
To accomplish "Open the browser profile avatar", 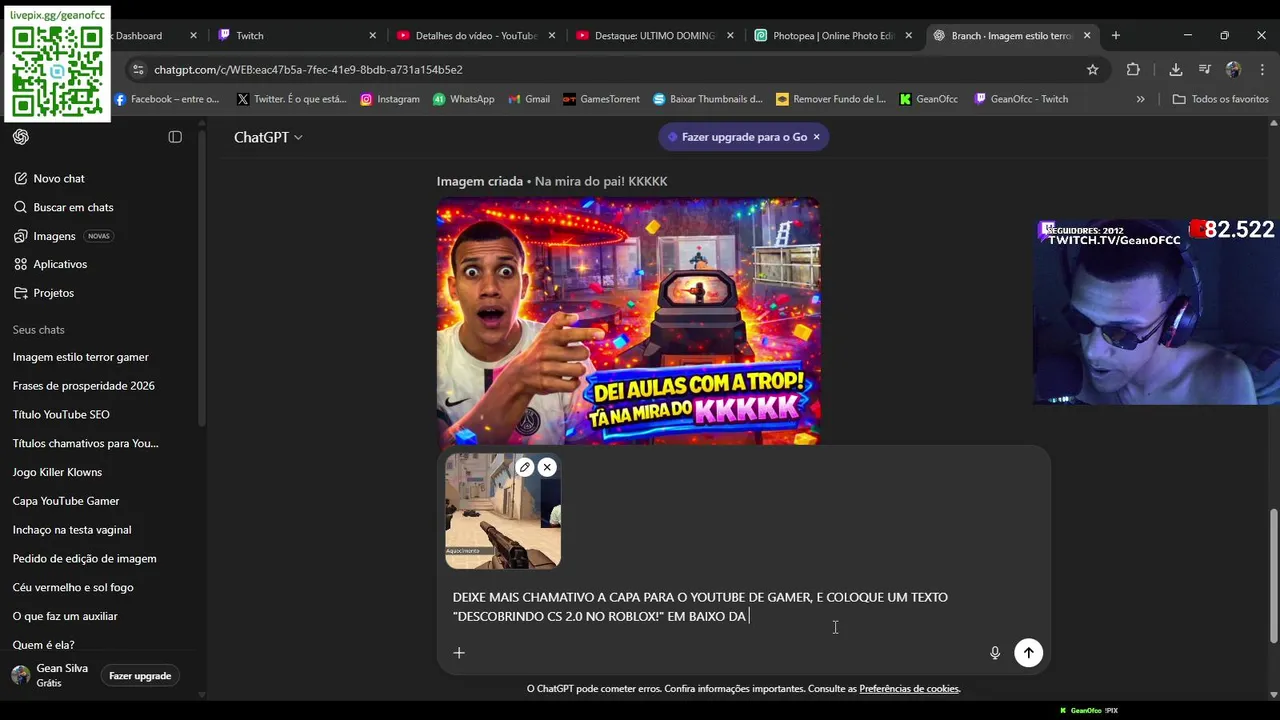I will point(1234,70).
